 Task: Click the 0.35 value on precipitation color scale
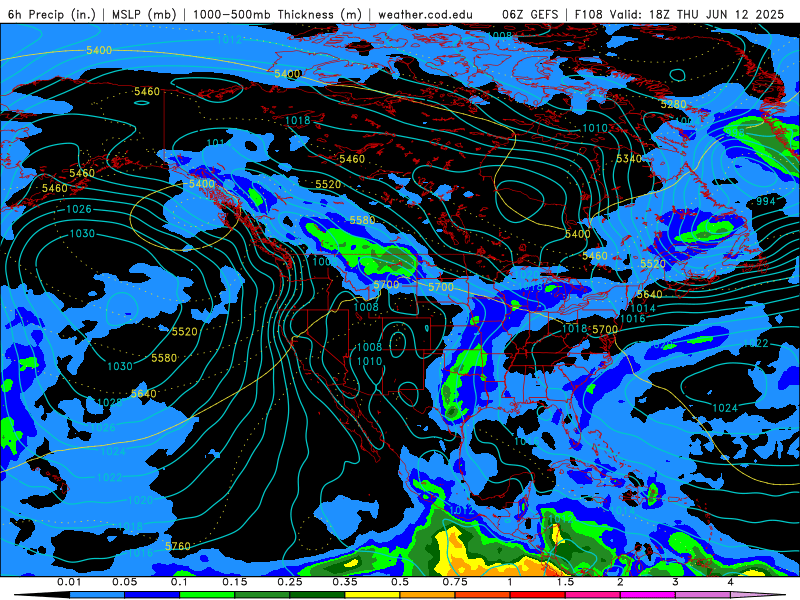pos(345,582)
